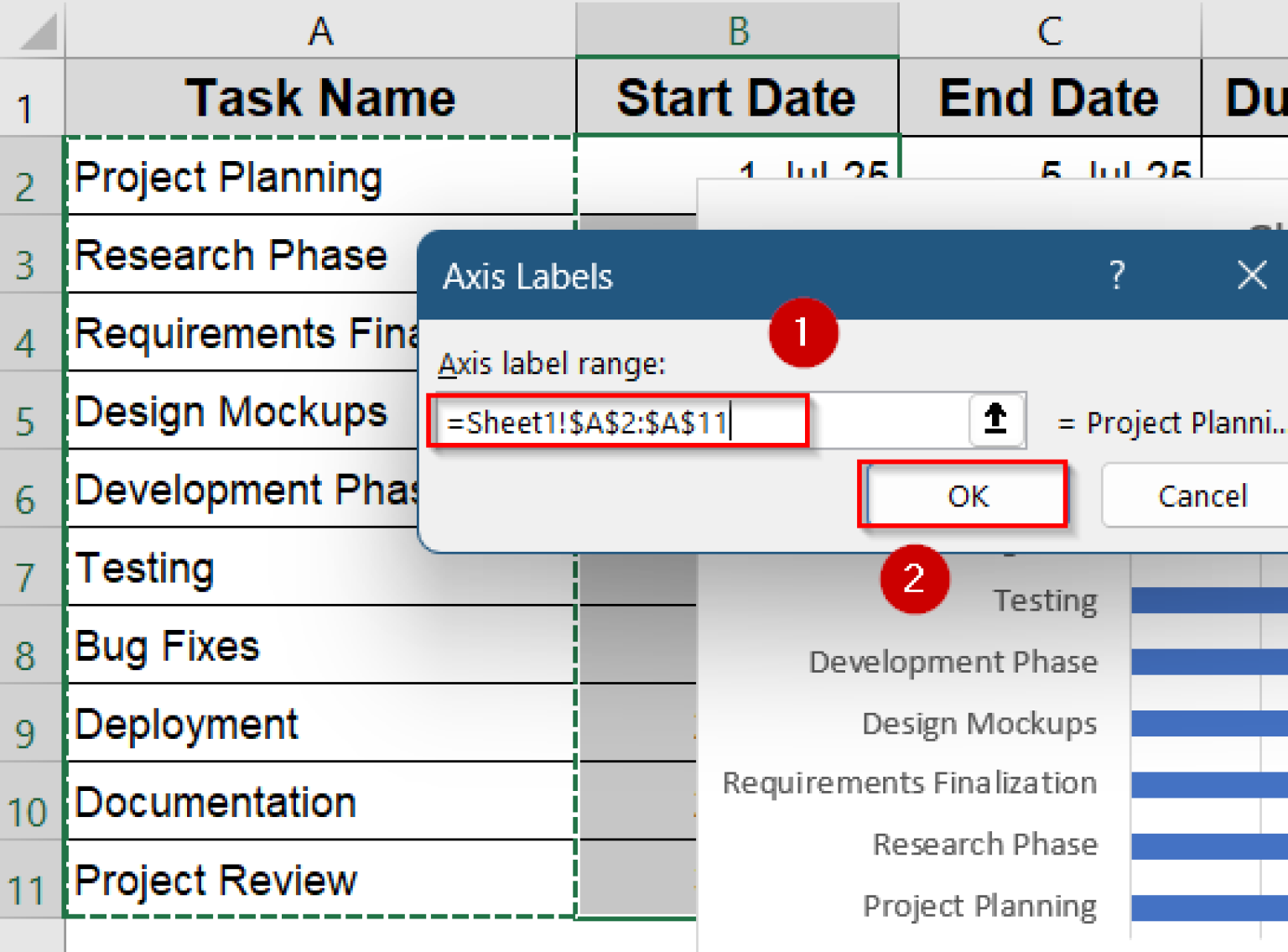Click column header B
Screen dimensions: 1288x952
(736, 29)
